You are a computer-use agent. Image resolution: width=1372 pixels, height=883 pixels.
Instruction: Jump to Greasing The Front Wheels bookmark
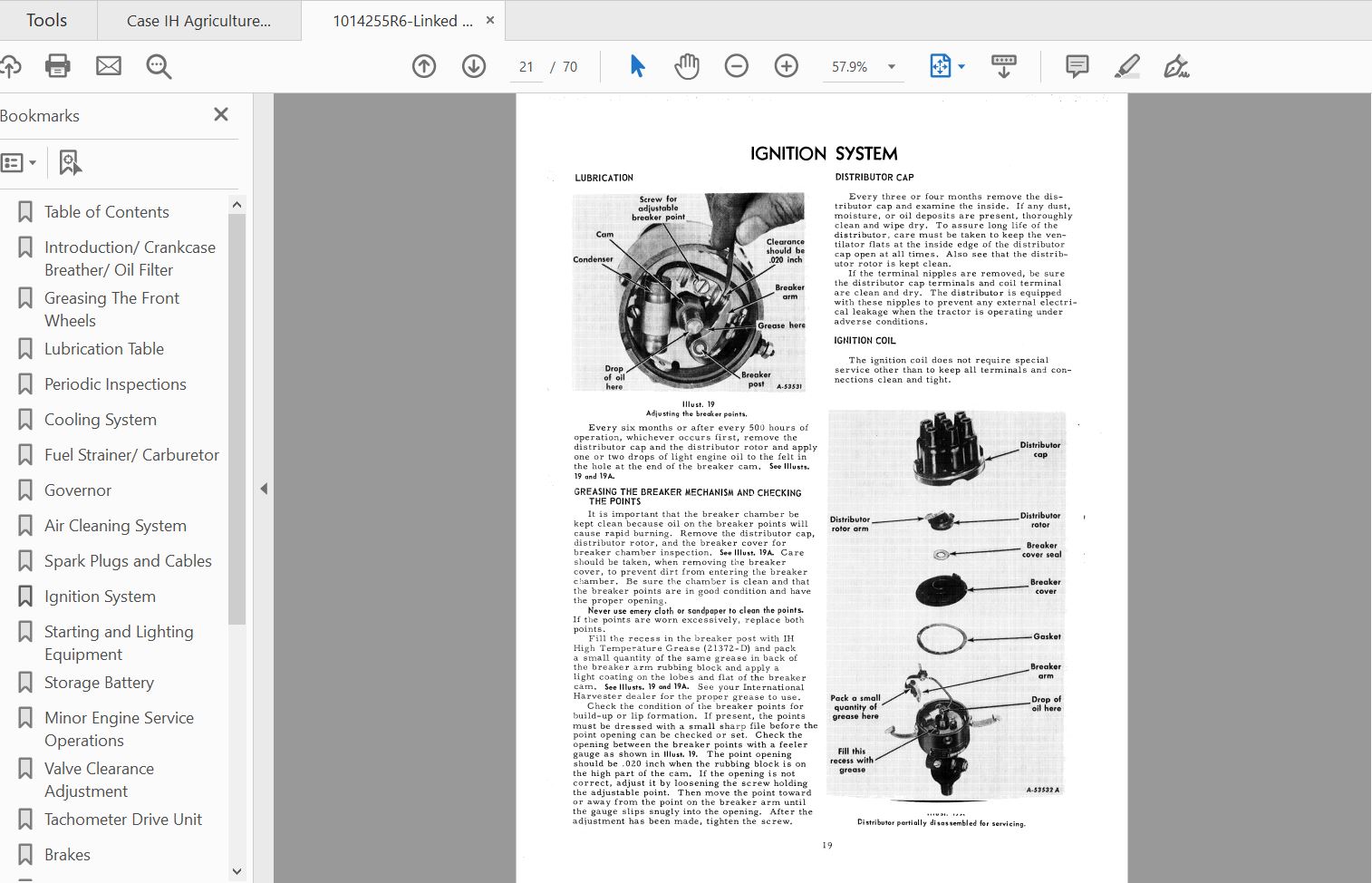(111, 309)
